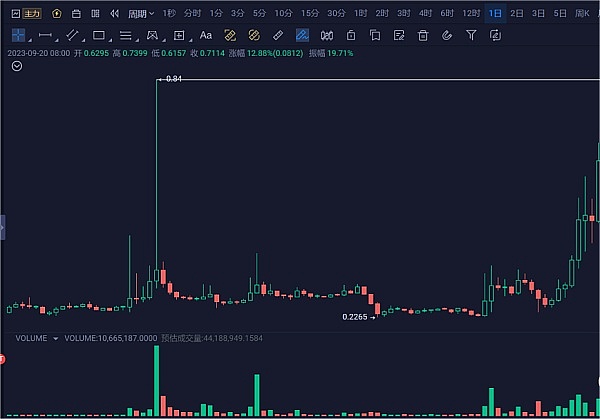Switch to the 2日 timeframe

pyautogui.click(x=517, y=14)
